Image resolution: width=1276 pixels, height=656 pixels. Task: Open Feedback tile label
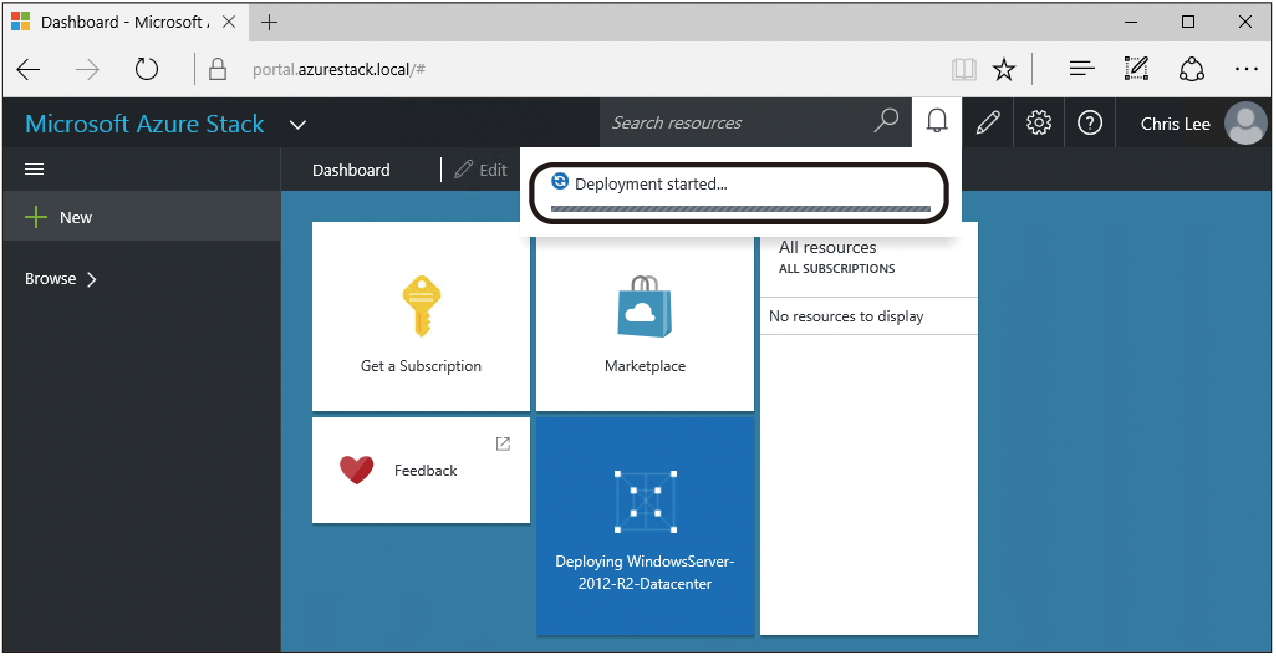click(x=426, y=470)
